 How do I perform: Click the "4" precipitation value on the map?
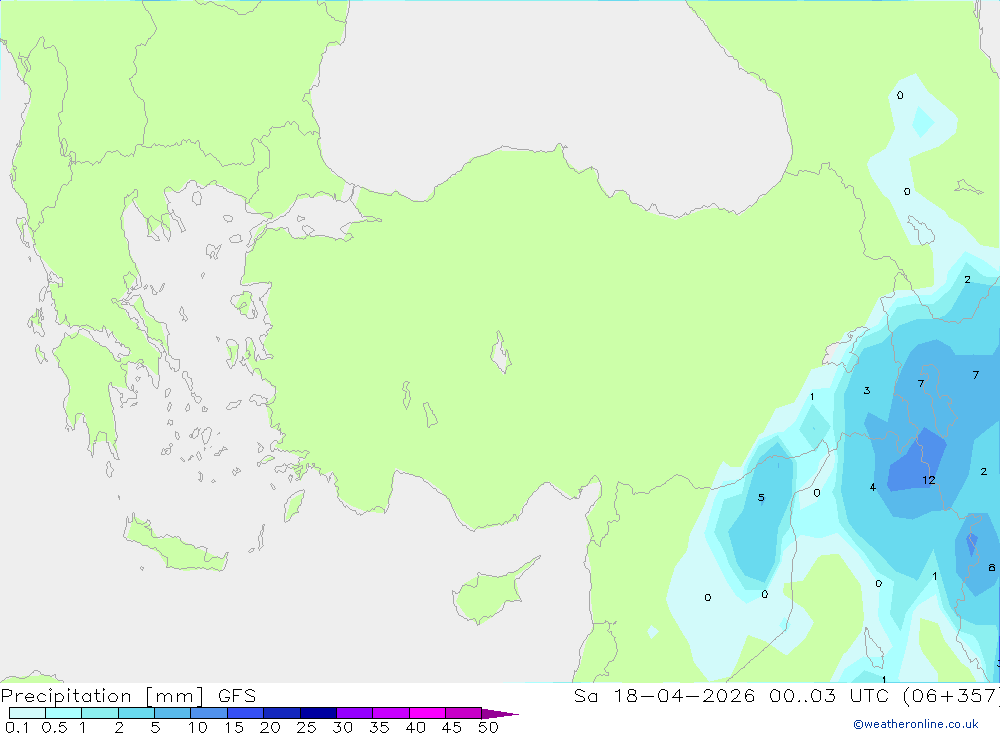coord(872,487)
